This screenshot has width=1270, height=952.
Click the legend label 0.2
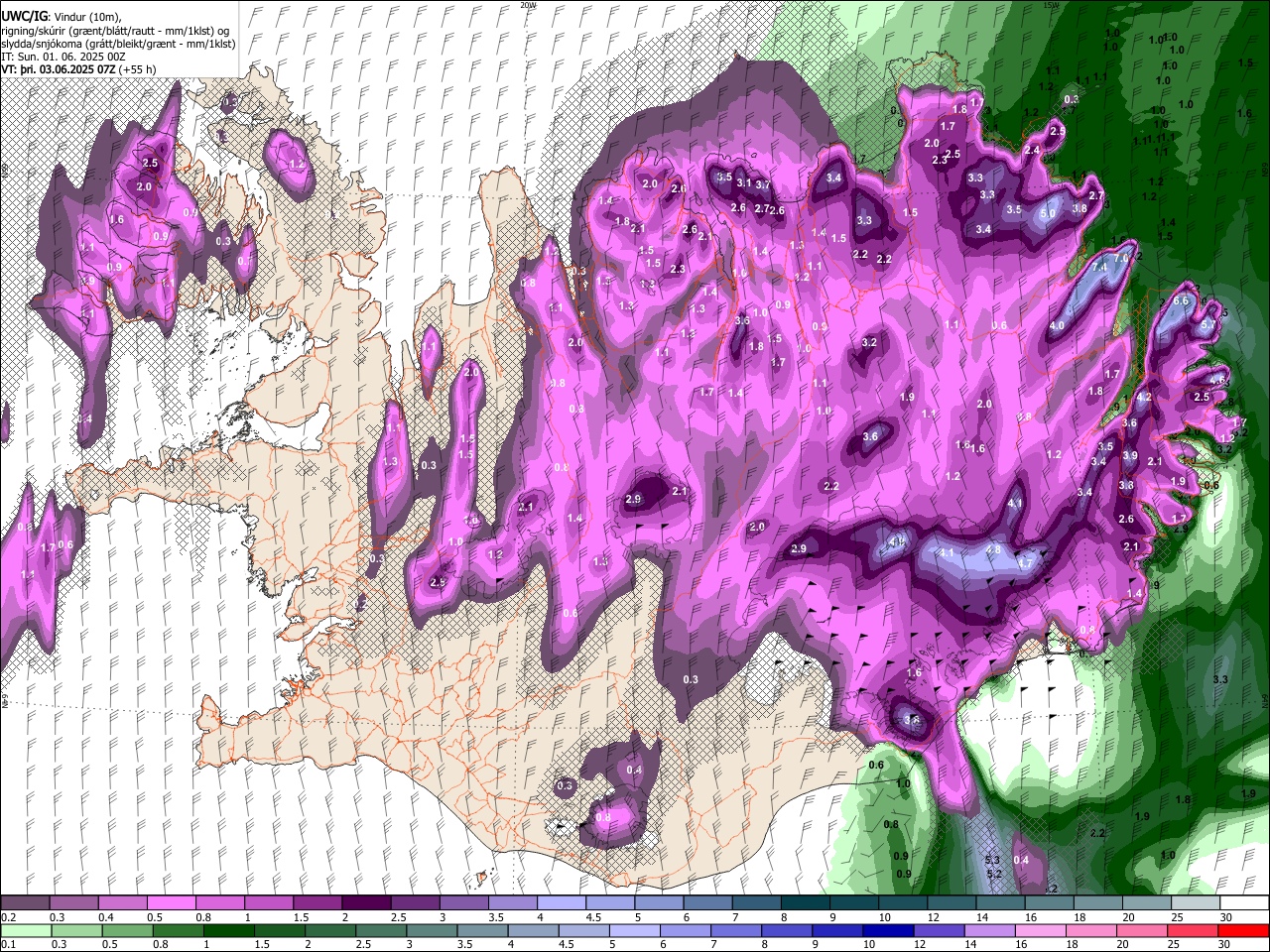(x=8, y=917)
